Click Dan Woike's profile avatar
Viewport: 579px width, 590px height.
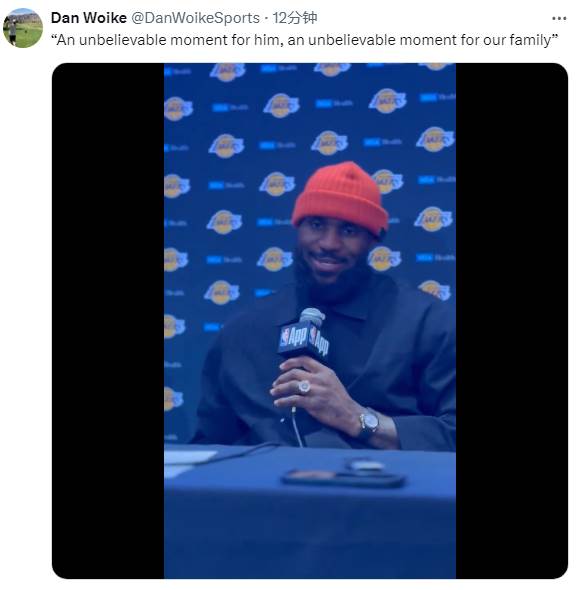pos(23,28)
